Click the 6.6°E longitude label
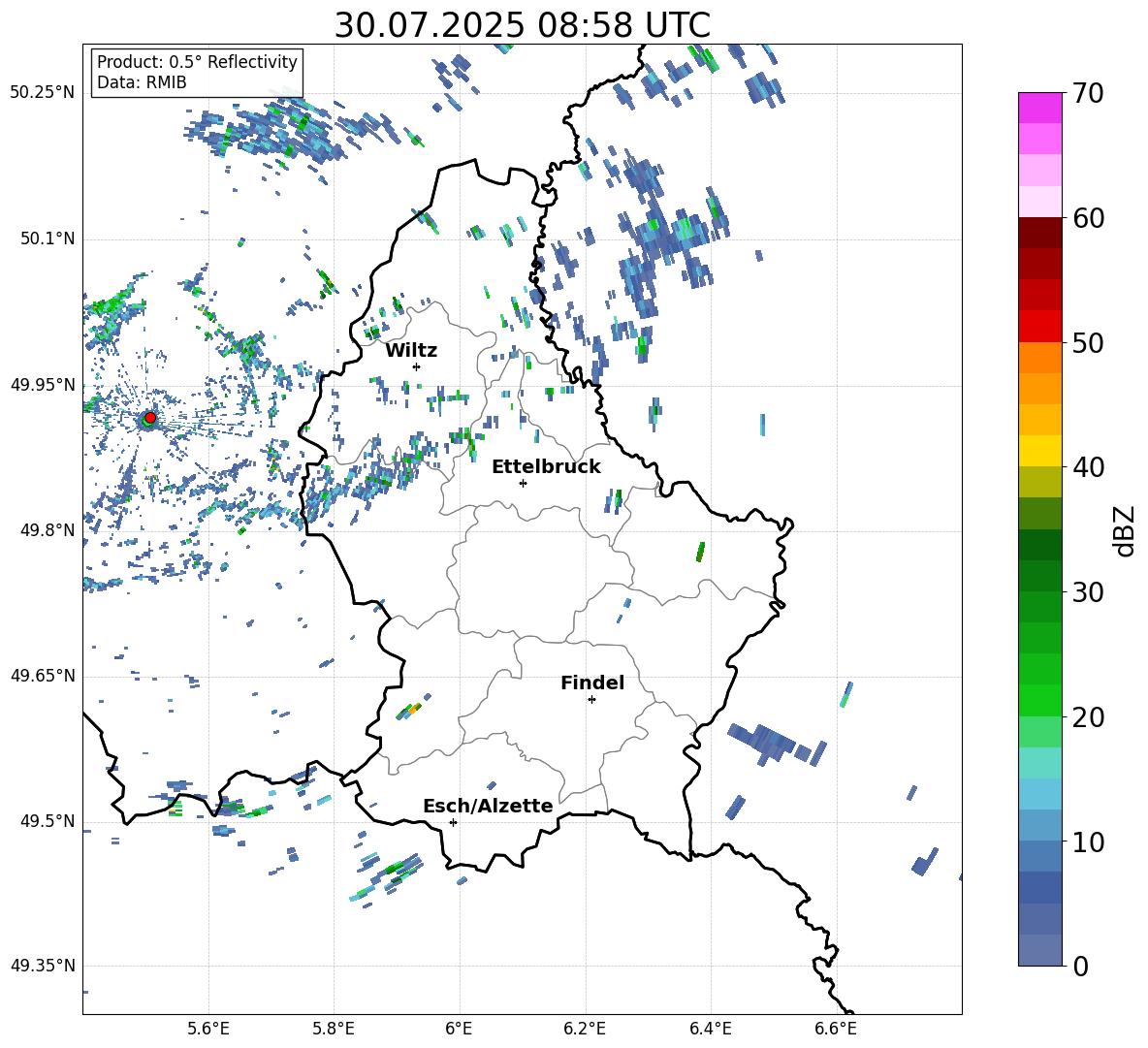This screenshot has width=1148, height=1048. pos(836,1029)
